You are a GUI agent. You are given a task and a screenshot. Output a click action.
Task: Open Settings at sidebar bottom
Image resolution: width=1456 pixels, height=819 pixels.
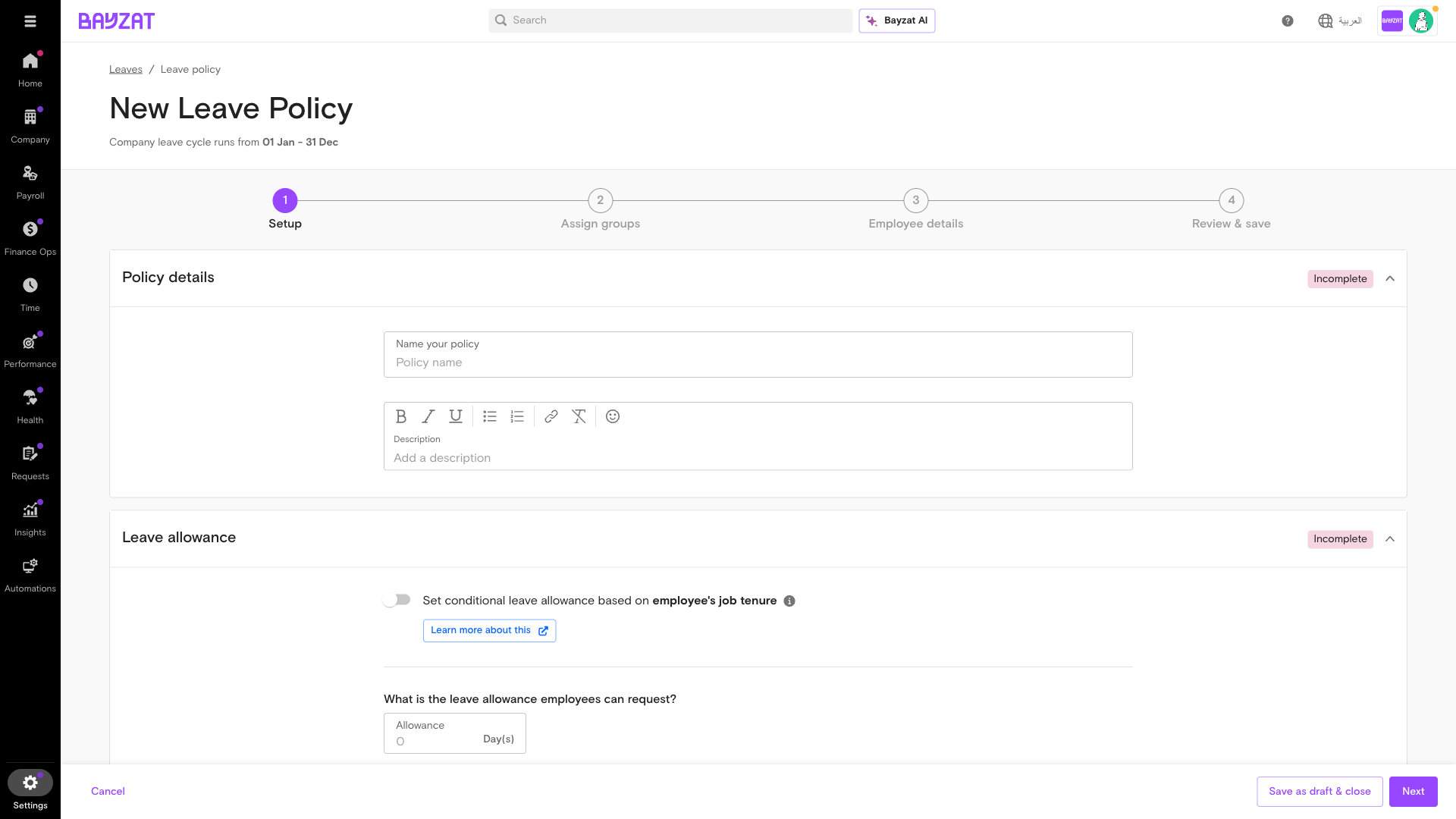[x=30, y=790]
